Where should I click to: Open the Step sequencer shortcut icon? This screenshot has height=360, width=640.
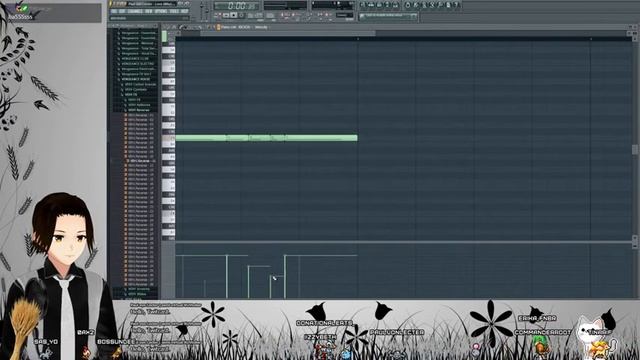pos(371,5)
